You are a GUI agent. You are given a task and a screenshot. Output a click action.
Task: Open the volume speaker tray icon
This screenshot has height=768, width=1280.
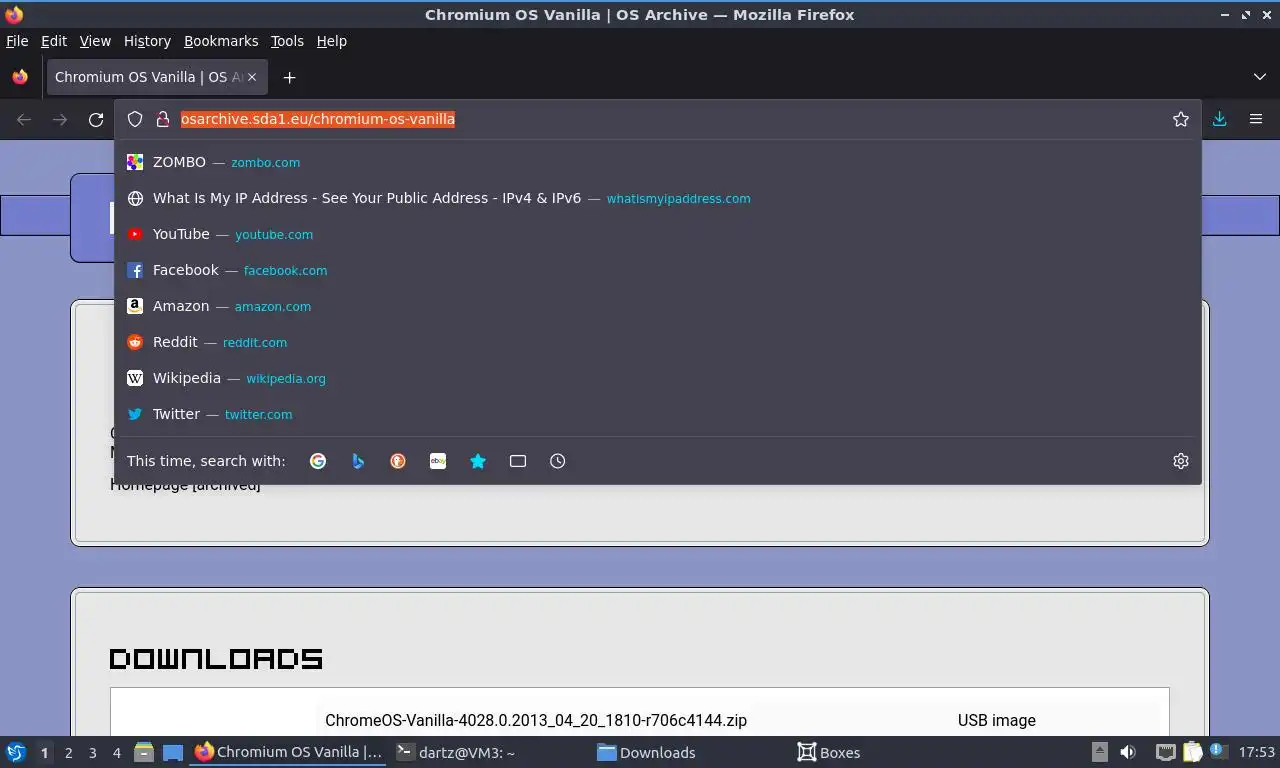pyautogui.click(x=1128, y=752)
